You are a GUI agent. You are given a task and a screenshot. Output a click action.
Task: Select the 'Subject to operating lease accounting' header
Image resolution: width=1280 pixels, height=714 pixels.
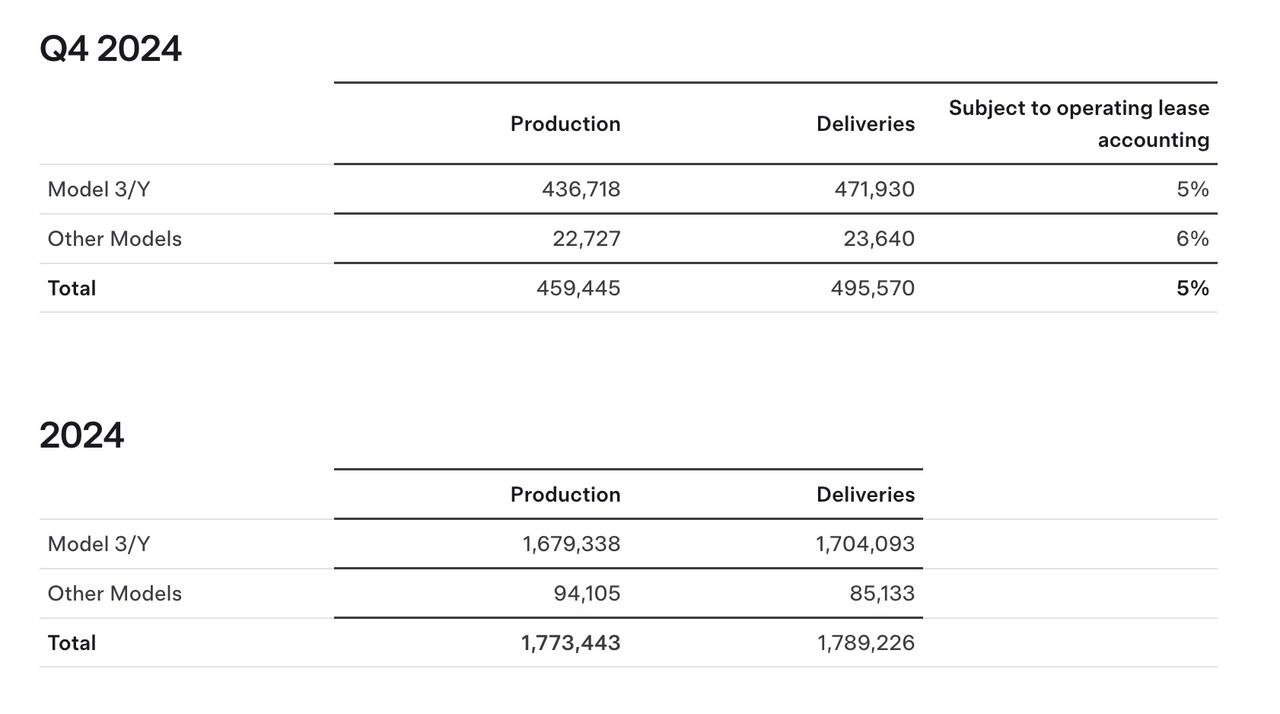coord(1079,123)
